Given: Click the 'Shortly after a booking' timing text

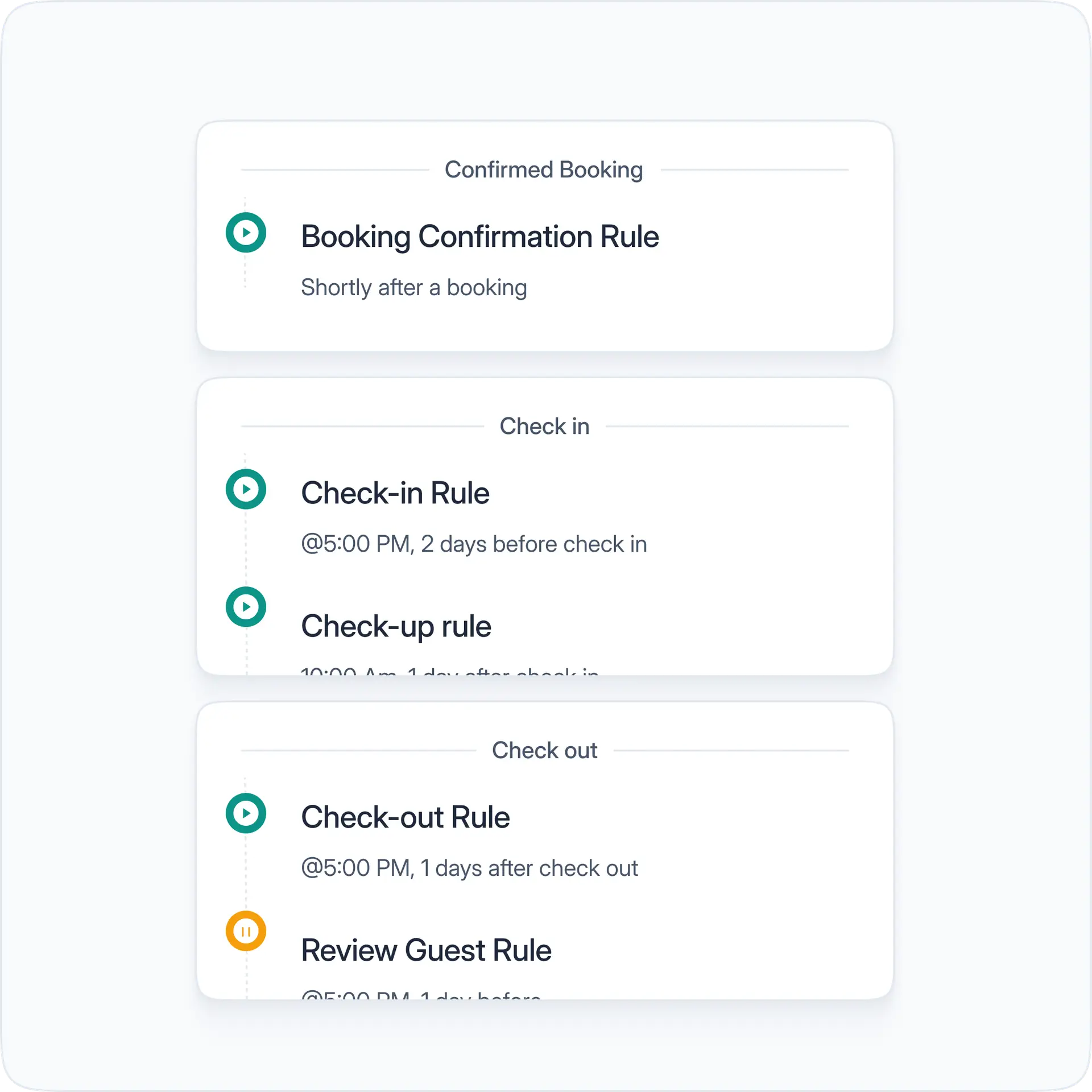Looking at the screenshot, I should (x=413, y=288).
